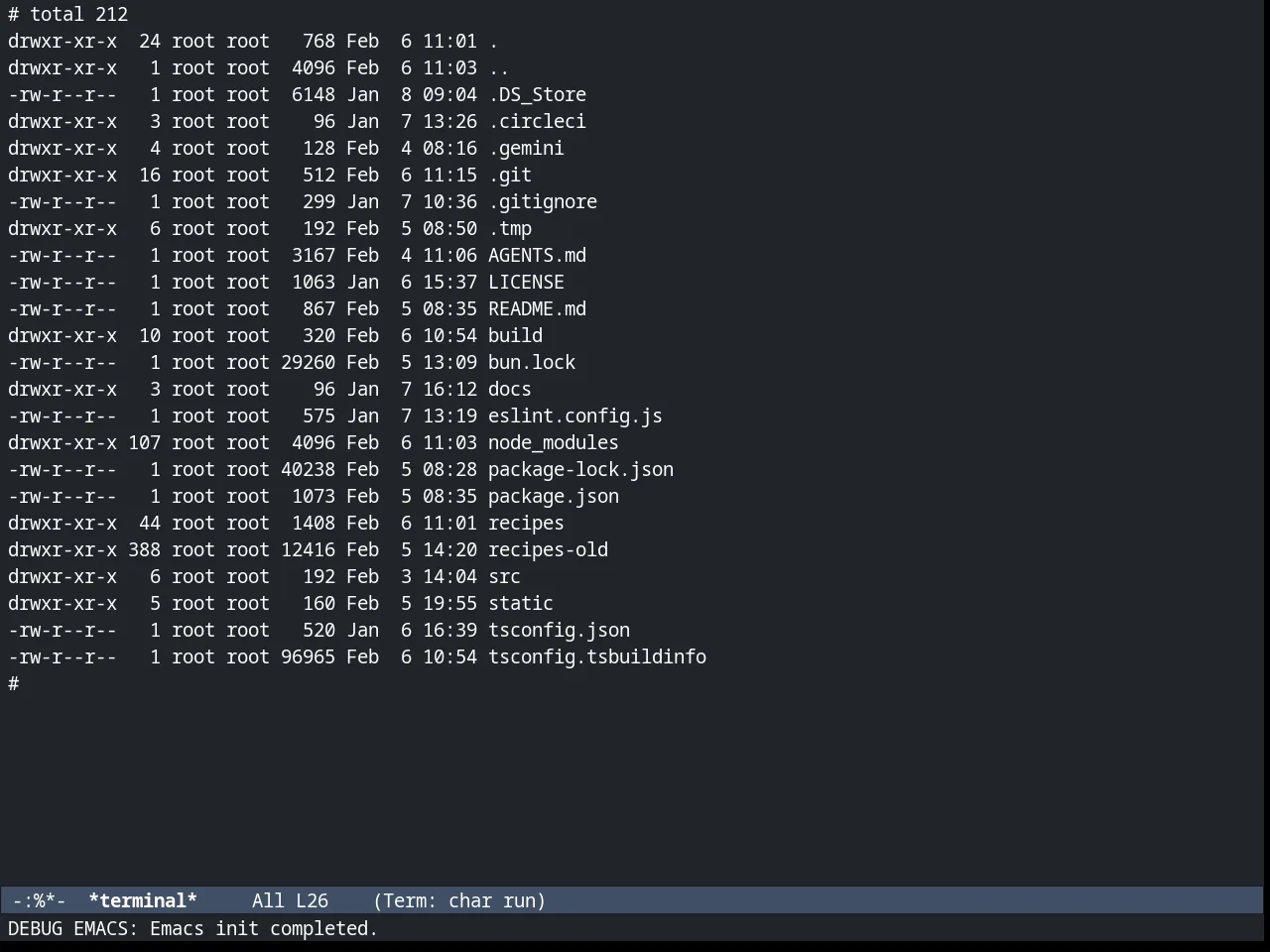The height and width of the screenshot is (952, 1270).
Task: Select the src directory name
Action: coord(504,577)
